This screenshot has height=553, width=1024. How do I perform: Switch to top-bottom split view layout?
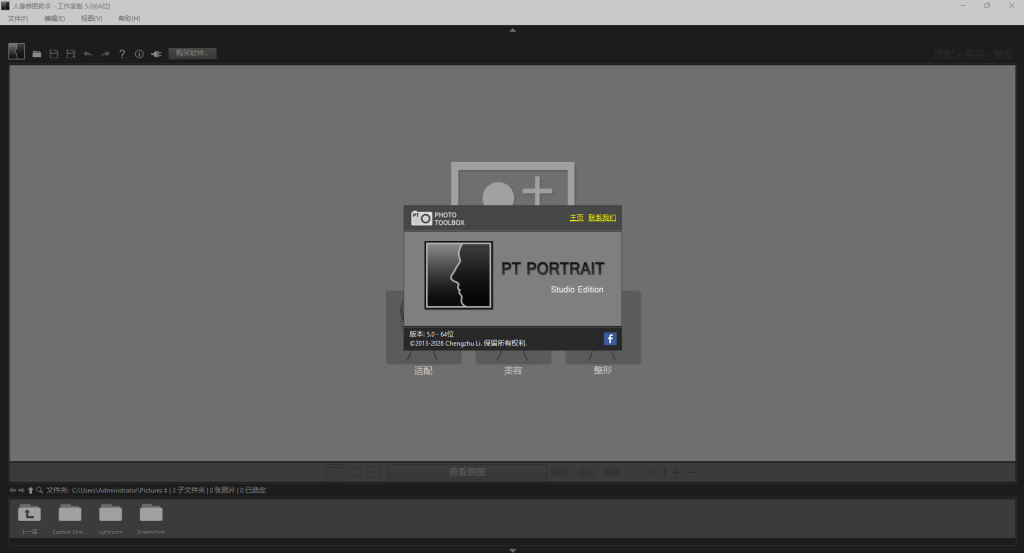point(374,471)
